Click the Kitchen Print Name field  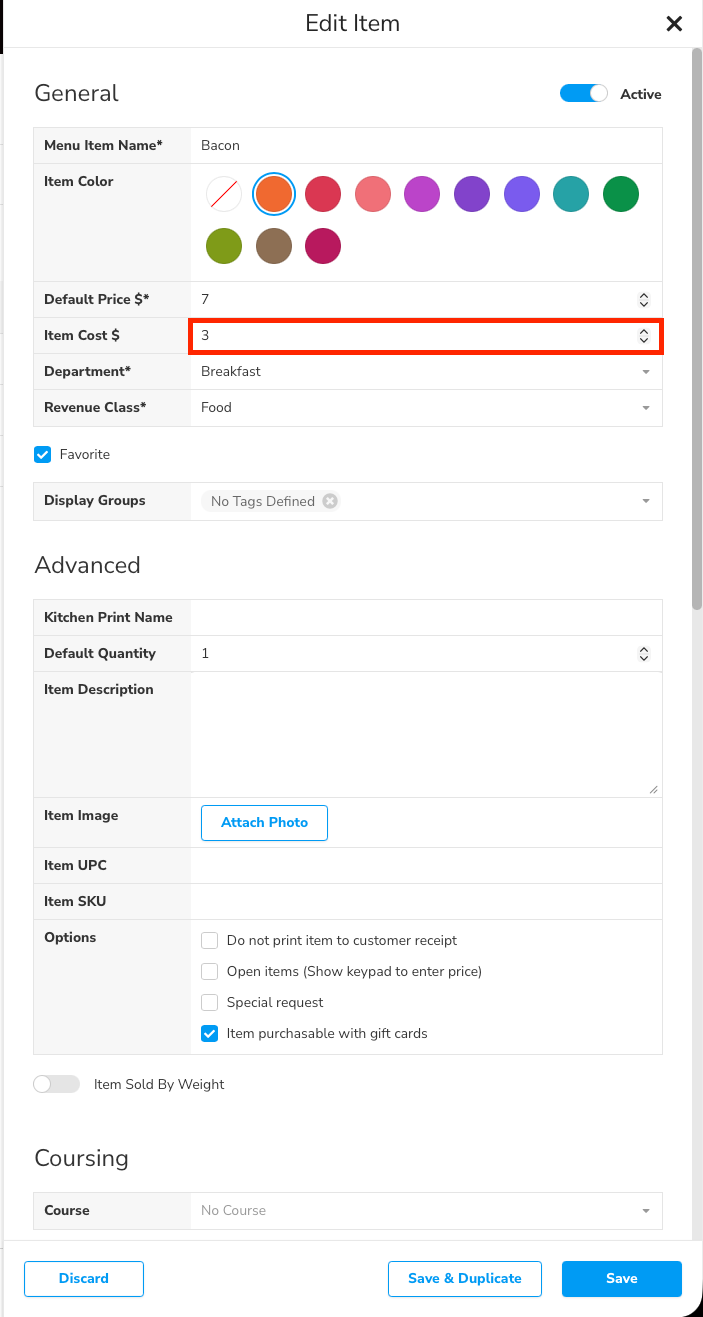(x=425, y=618)
